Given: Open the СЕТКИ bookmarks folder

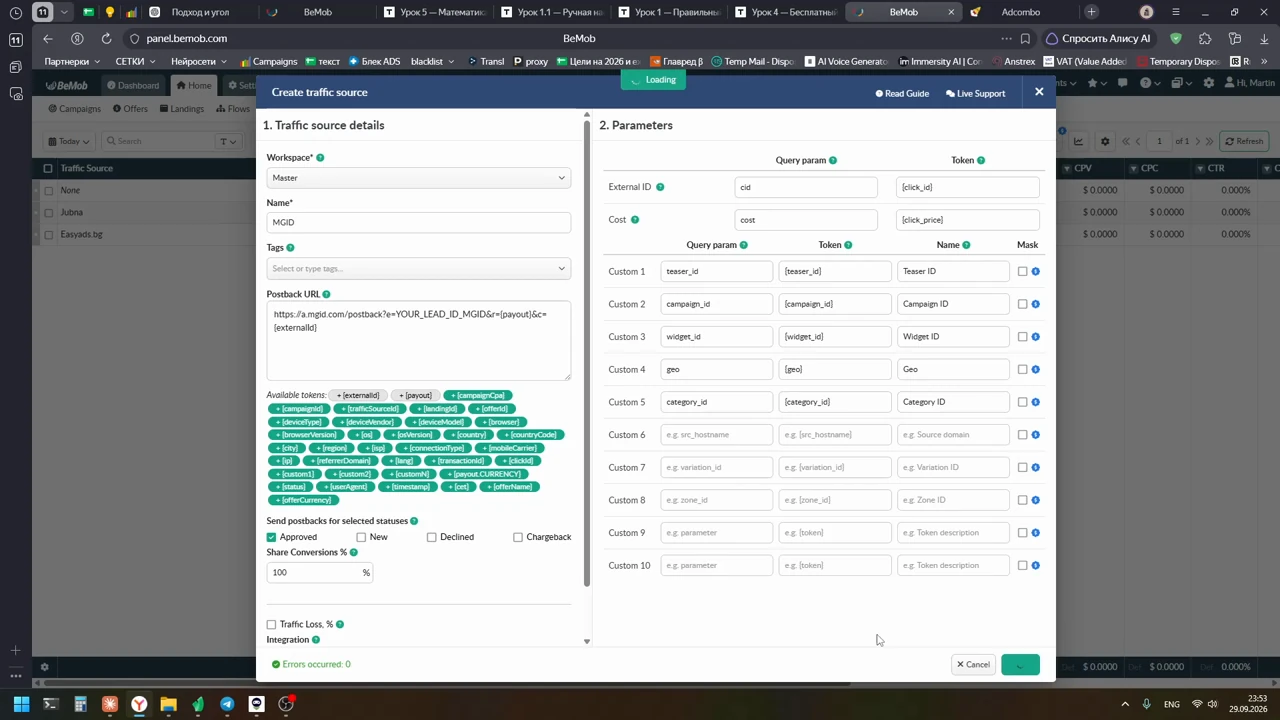Looking at the screenshot, I should [135, 61].
